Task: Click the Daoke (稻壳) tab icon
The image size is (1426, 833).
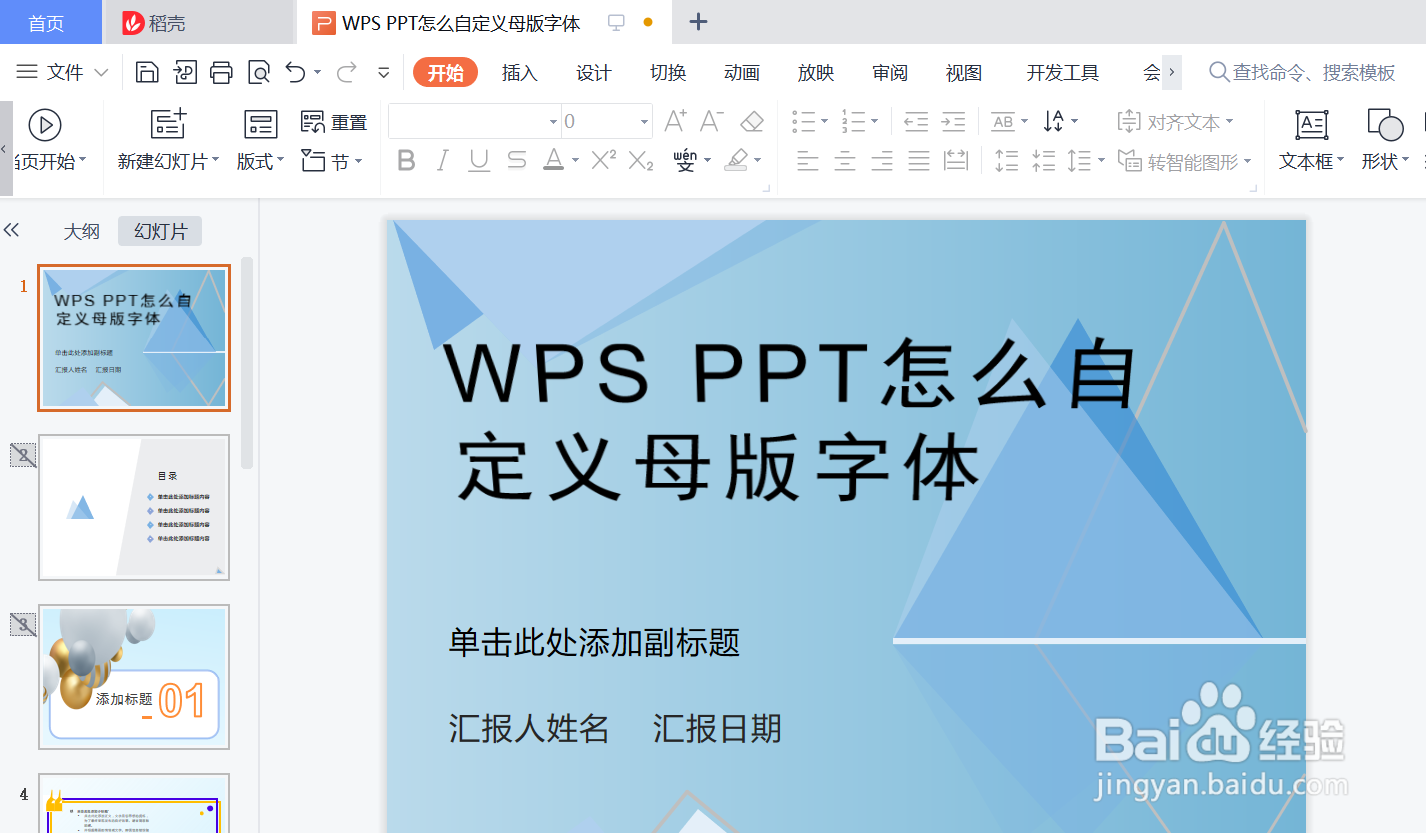Action: click(x=133, y=23)
